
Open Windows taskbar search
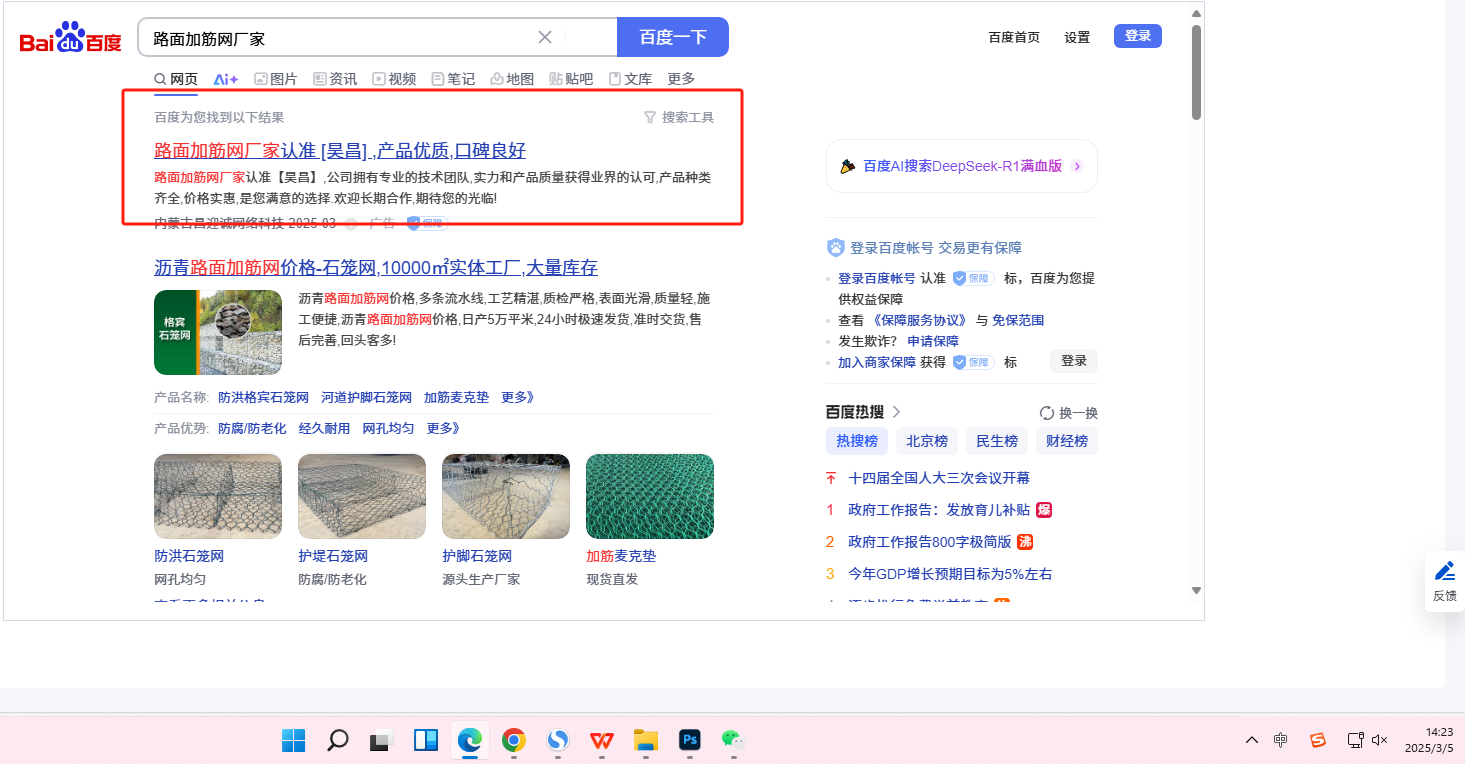(x=338, y=740)
